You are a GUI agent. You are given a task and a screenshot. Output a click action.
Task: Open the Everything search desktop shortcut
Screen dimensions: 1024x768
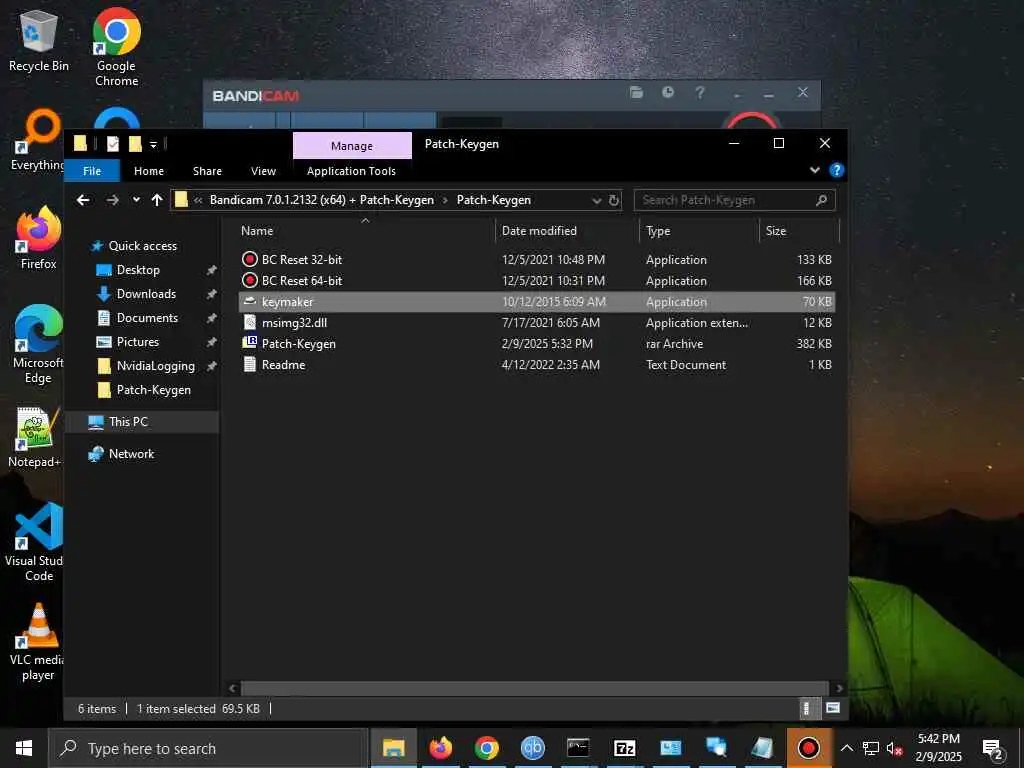tap(37, 140)
